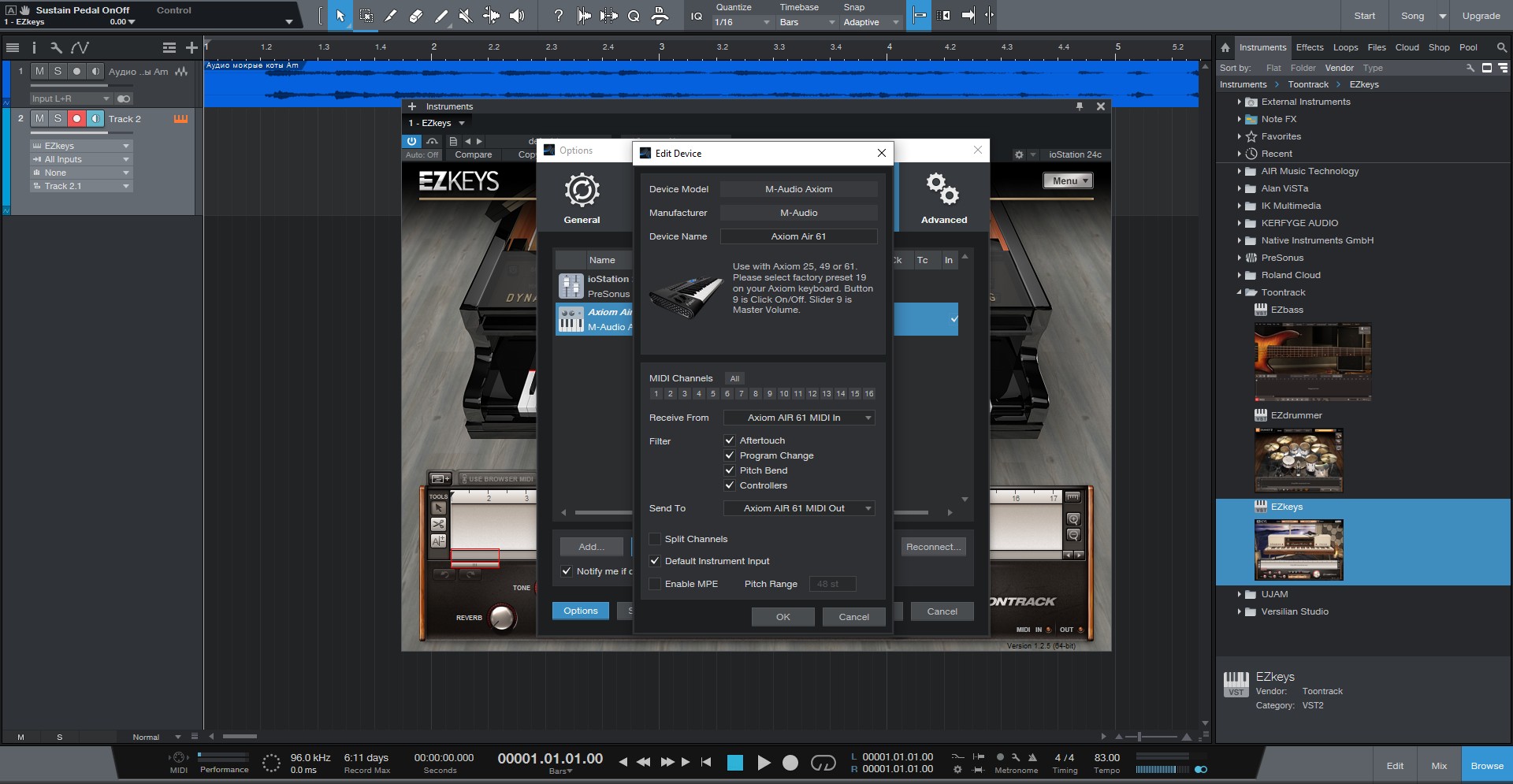Image resolution: width=1513 pixels, height=784 pixels.
Task: Expand the Native Instruments GmbH folder
Action: 1240,240
